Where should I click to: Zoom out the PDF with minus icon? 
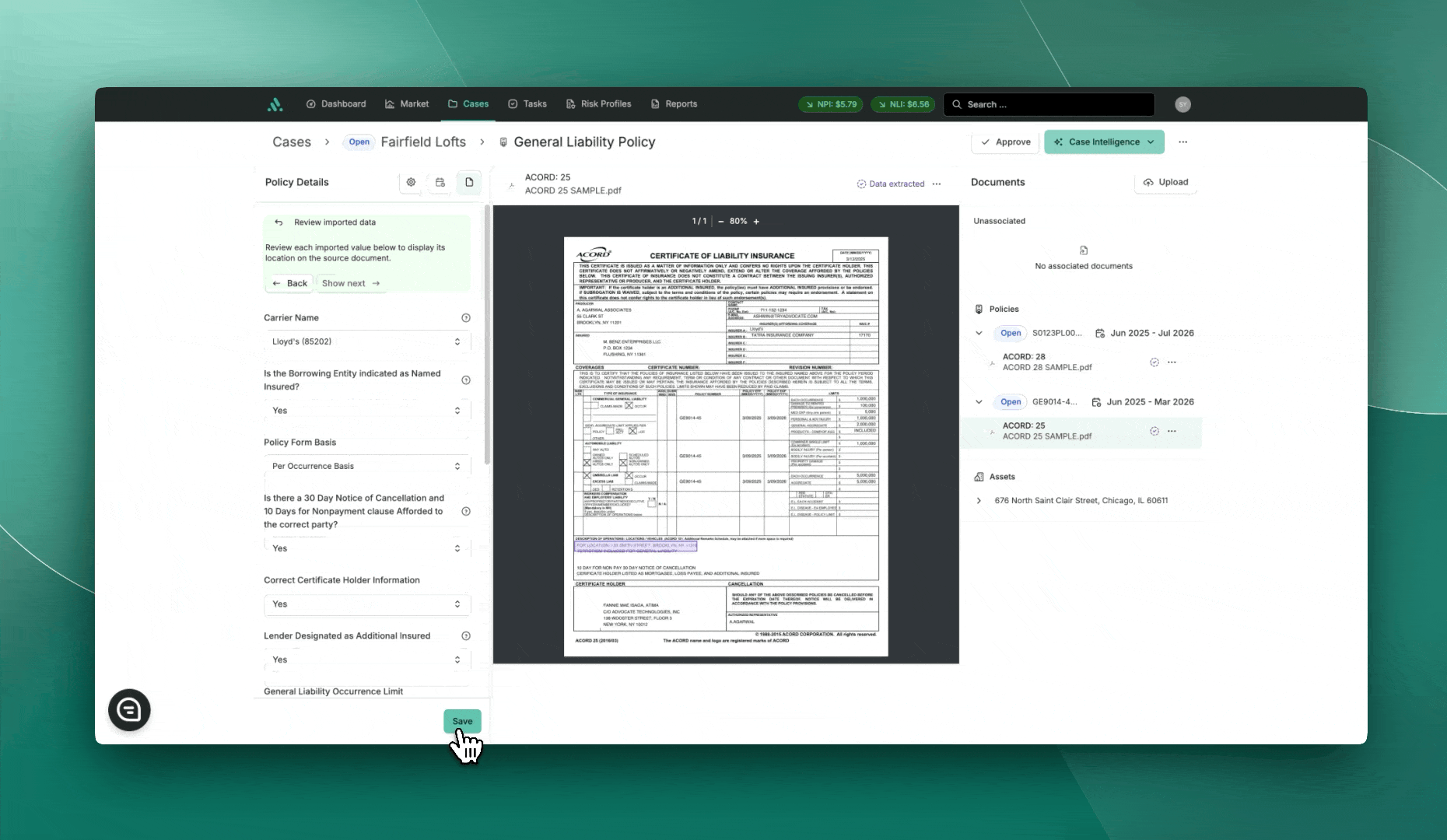pyautogui.click(x=721, y=222)
